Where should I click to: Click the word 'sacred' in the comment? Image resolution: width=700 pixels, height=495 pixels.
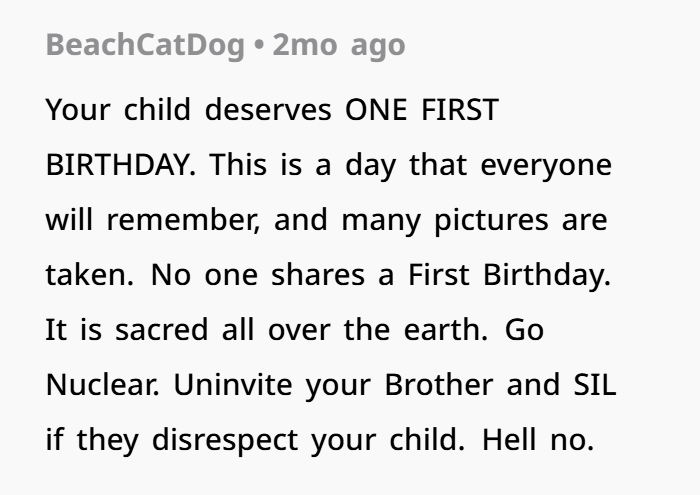click(x=162, y=329)
